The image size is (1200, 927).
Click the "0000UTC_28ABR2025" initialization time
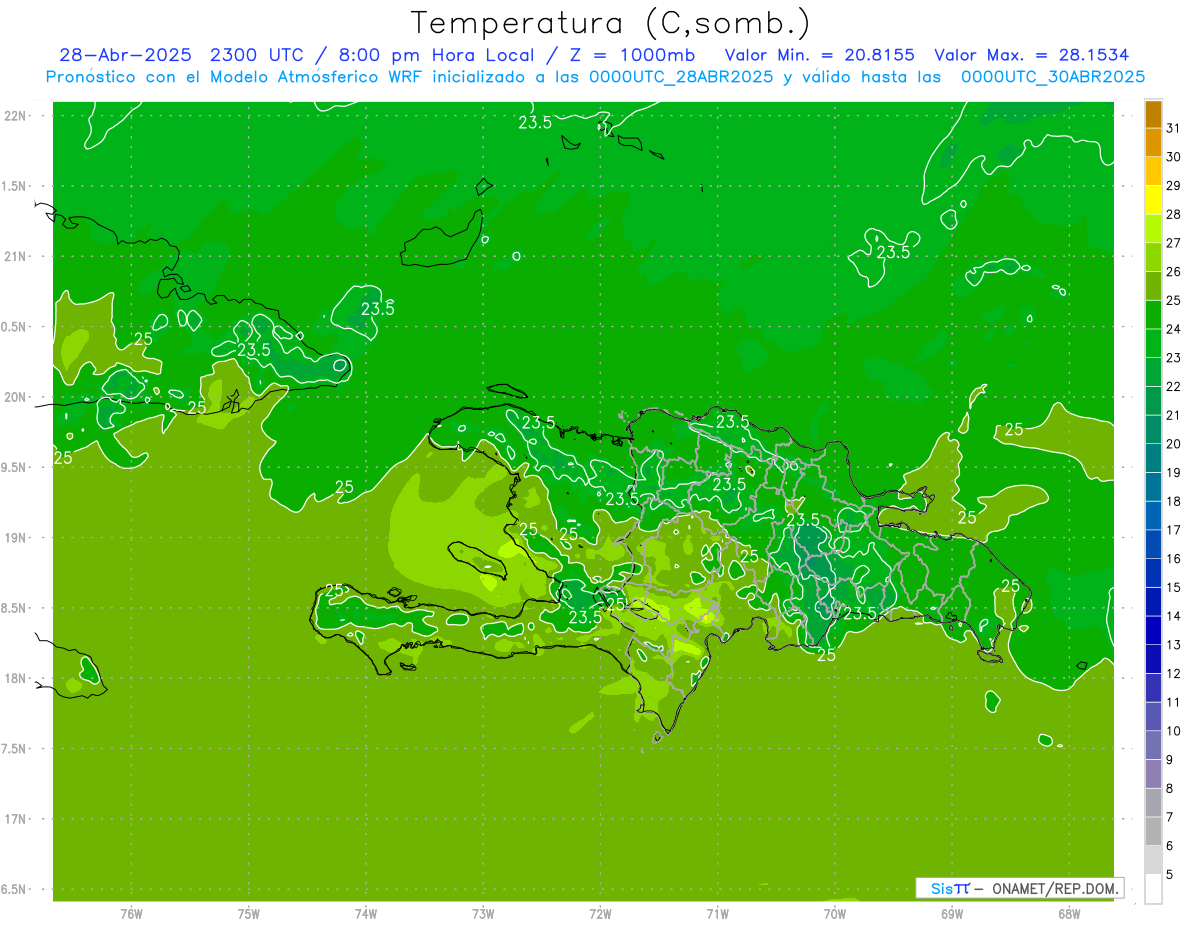click(x=681, y=77)
